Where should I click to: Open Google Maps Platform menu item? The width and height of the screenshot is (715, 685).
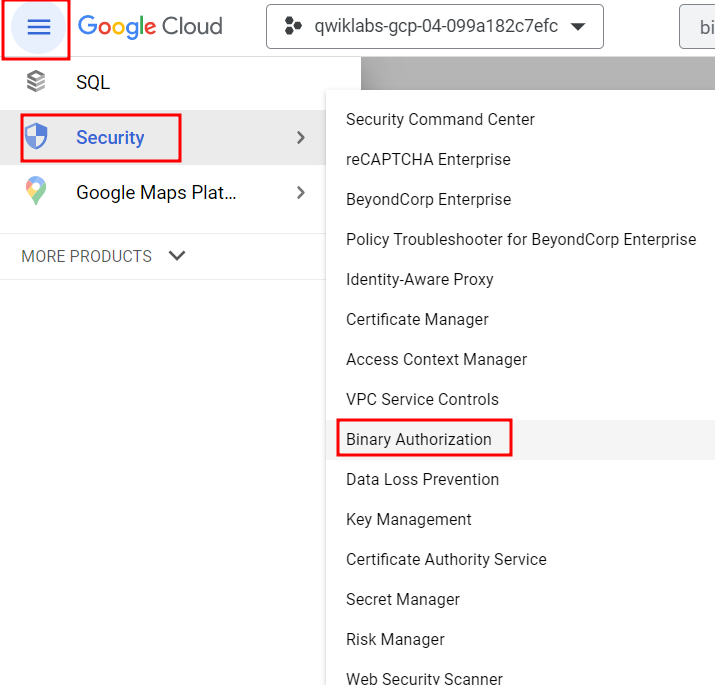(x=163, y=192)
